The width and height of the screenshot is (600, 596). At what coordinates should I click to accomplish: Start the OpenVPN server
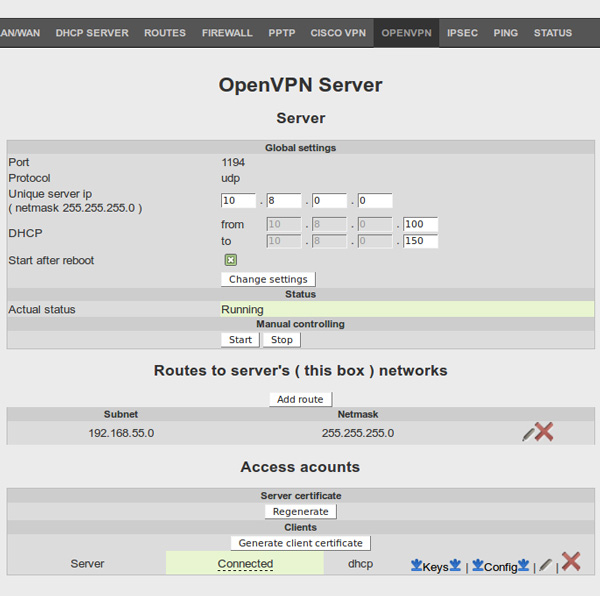240,340
